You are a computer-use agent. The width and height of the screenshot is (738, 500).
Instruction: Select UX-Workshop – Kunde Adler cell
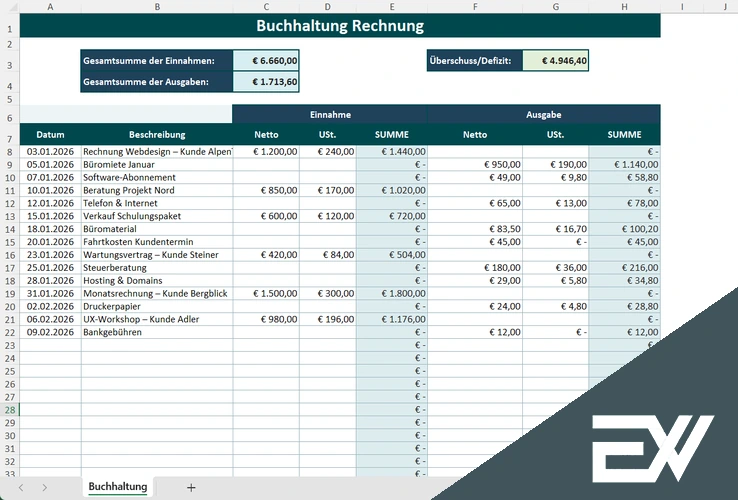point(157,319)
